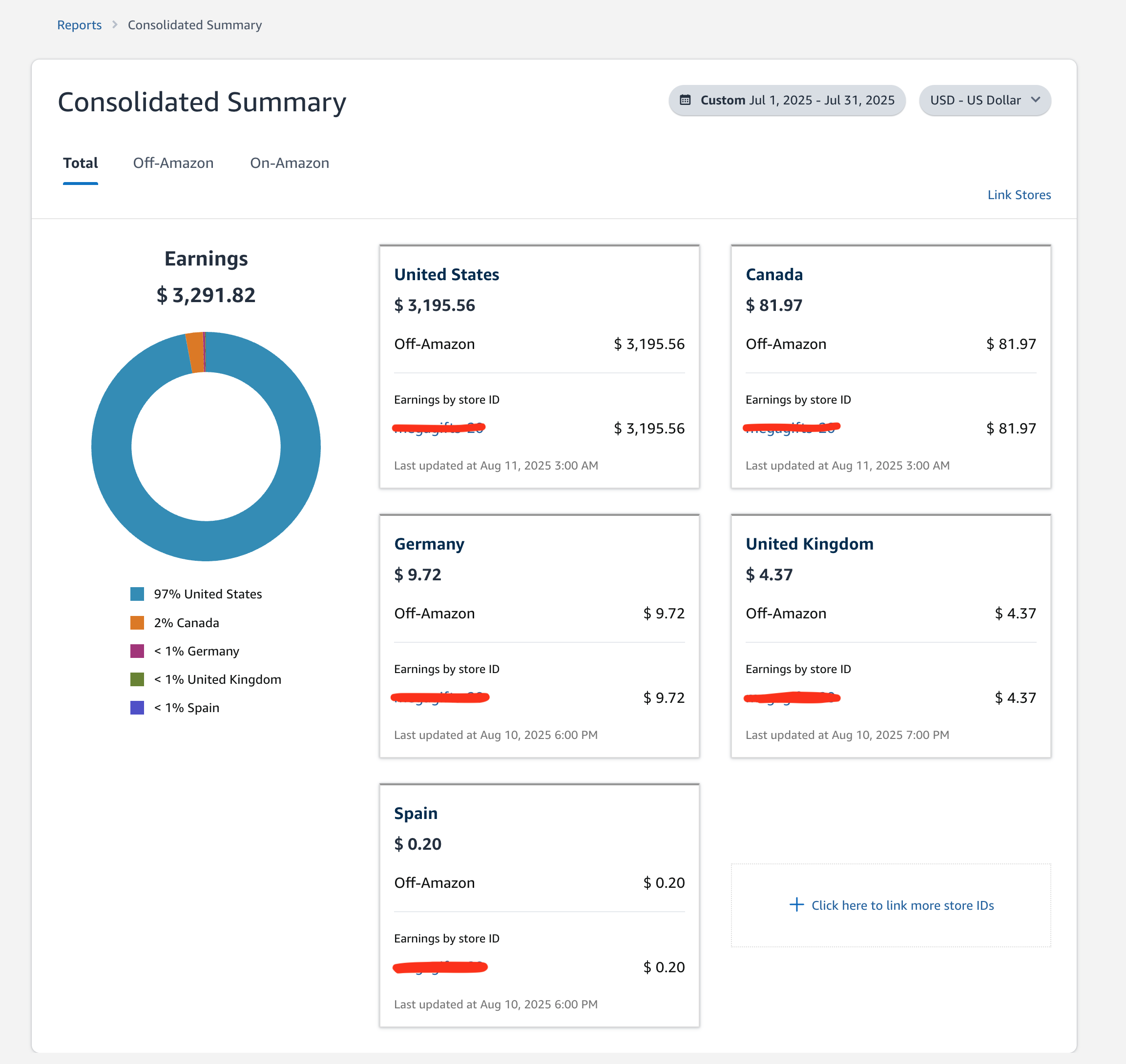Open the redacted store ID under United States
Screen dimensions: 1126x1064
pos(438,428)
